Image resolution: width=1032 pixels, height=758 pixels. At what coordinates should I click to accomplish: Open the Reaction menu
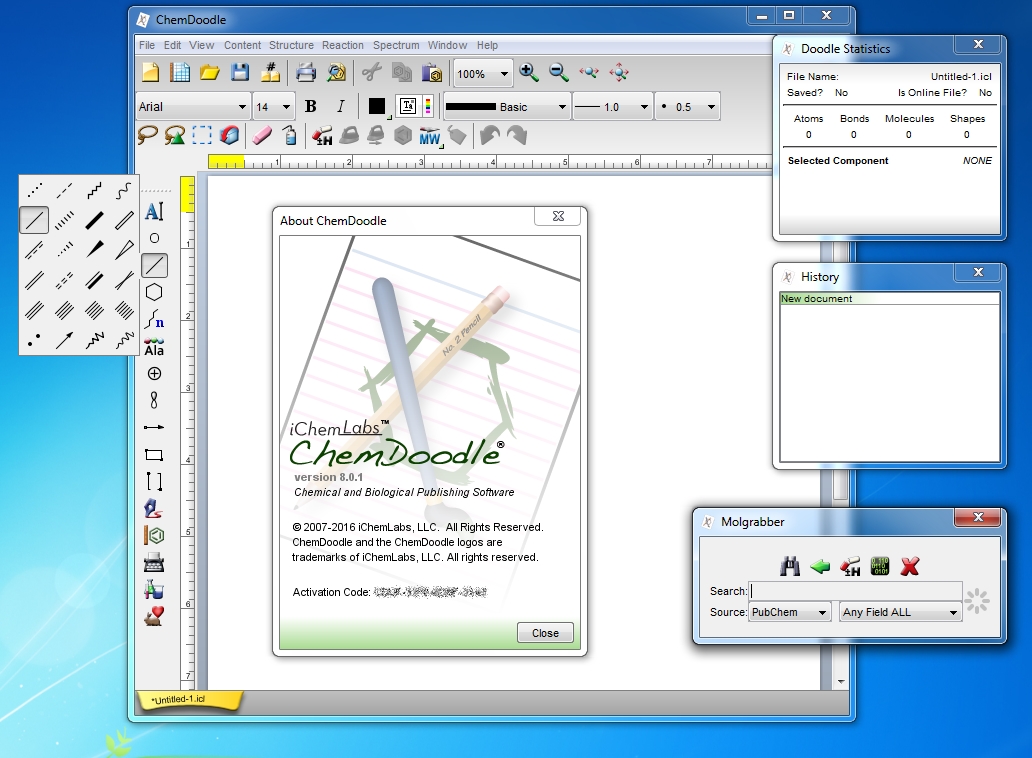coord(343,45)
